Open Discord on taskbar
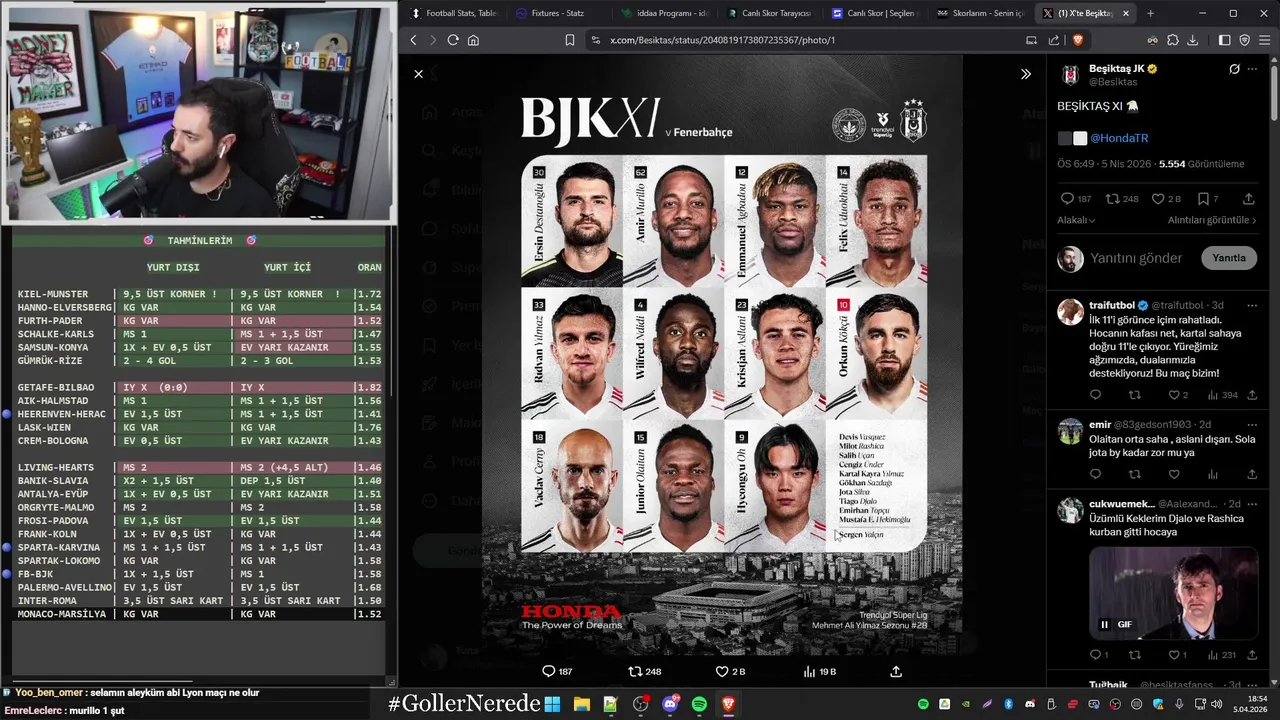This screenshot has width=1280, height=720. click(670, 704)
